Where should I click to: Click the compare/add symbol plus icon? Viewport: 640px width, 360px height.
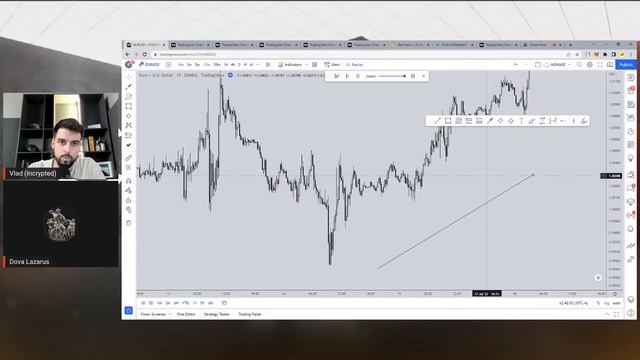[x=168, y=64]
